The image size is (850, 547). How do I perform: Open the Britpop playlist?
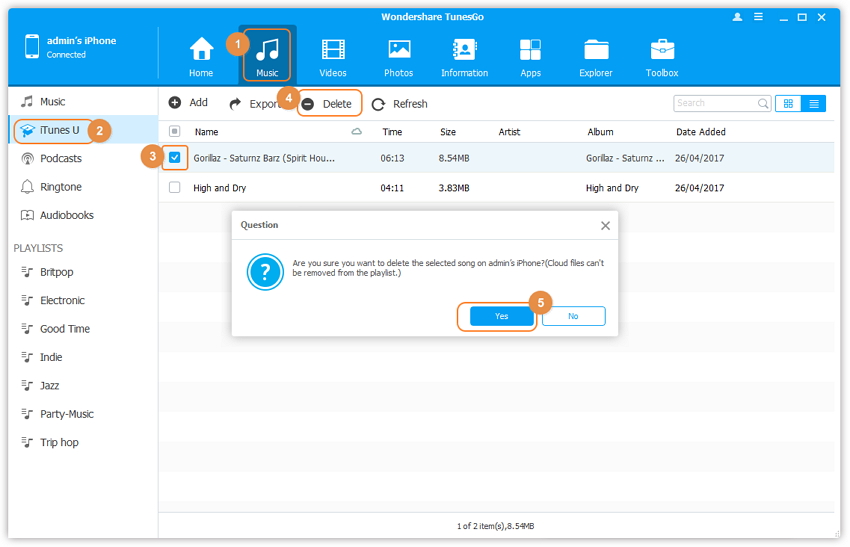[56, 272]
